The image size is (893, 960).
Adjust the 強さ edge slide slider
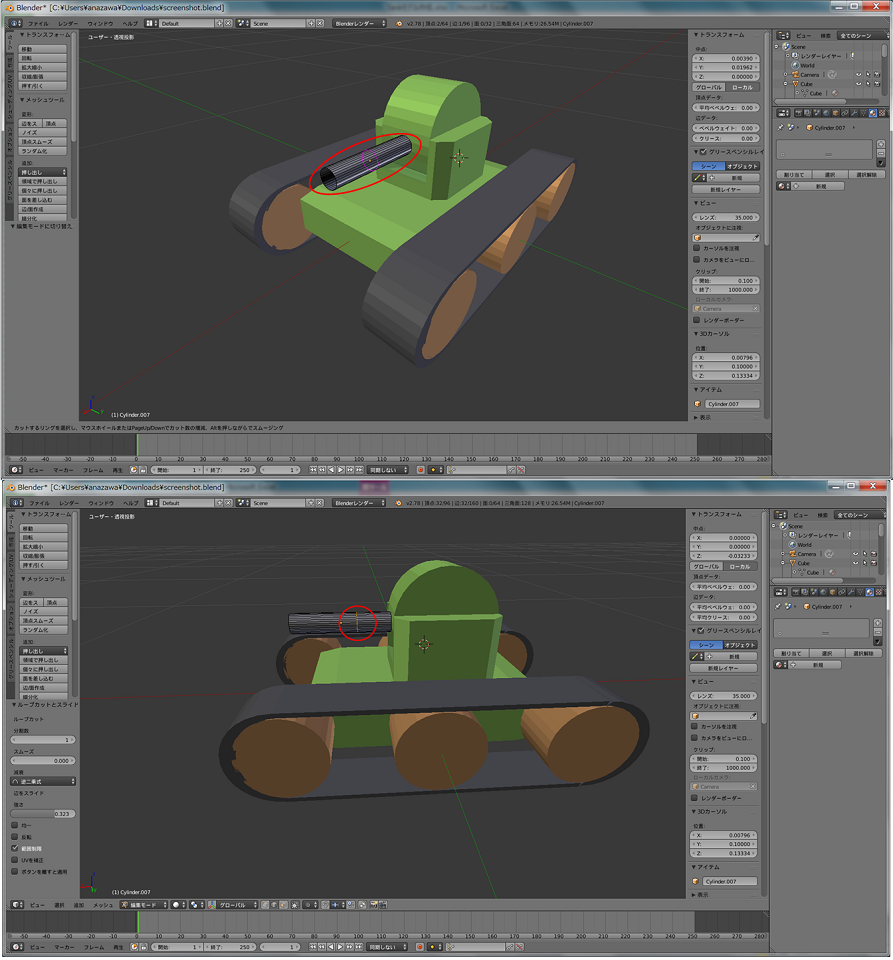coord(42,813)
